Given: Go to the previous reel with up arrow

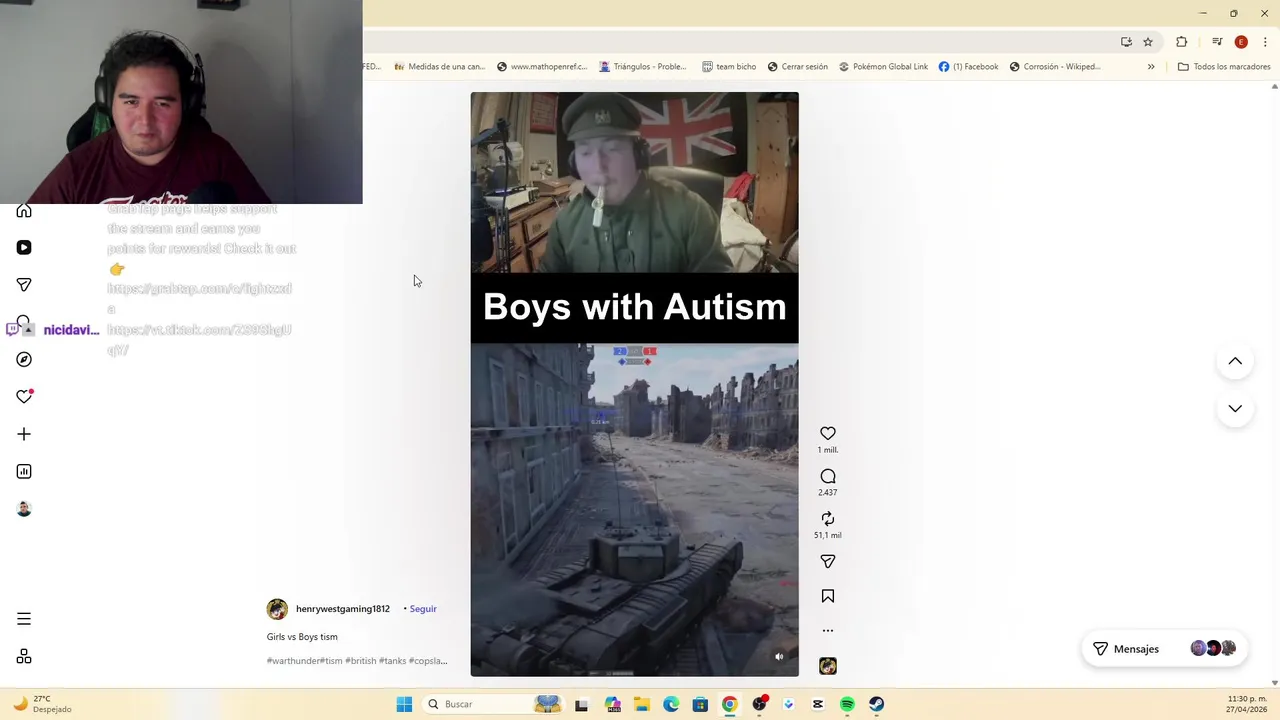Looking at the screenshot, I should [x=1235, y=361].
